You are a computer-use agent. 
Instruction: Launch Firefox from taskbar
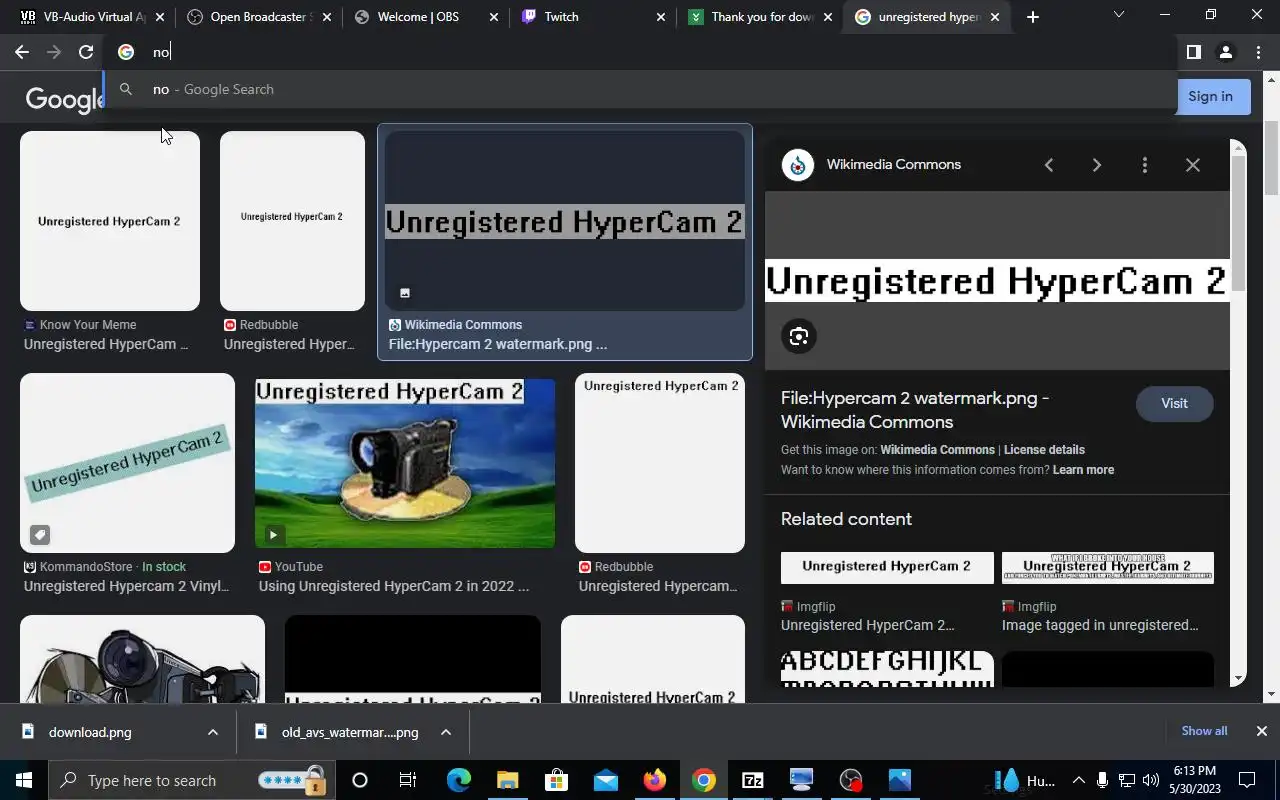[x=655, y=780]
